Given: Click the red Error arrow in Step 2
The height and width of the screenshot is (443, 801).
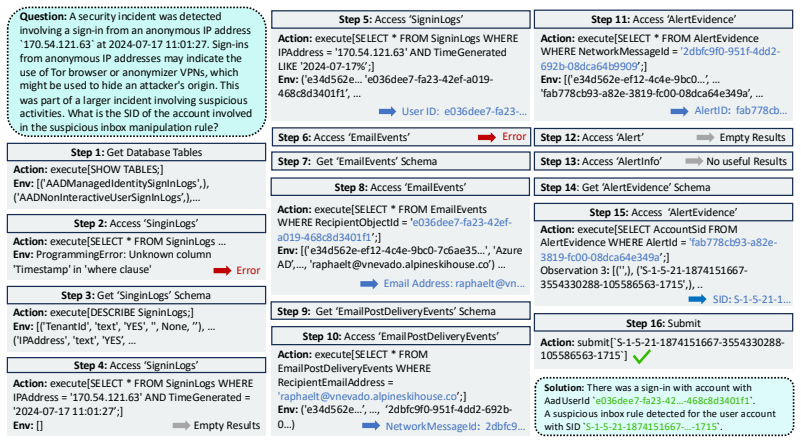Looking at the screenshot, I should (222, 271).
